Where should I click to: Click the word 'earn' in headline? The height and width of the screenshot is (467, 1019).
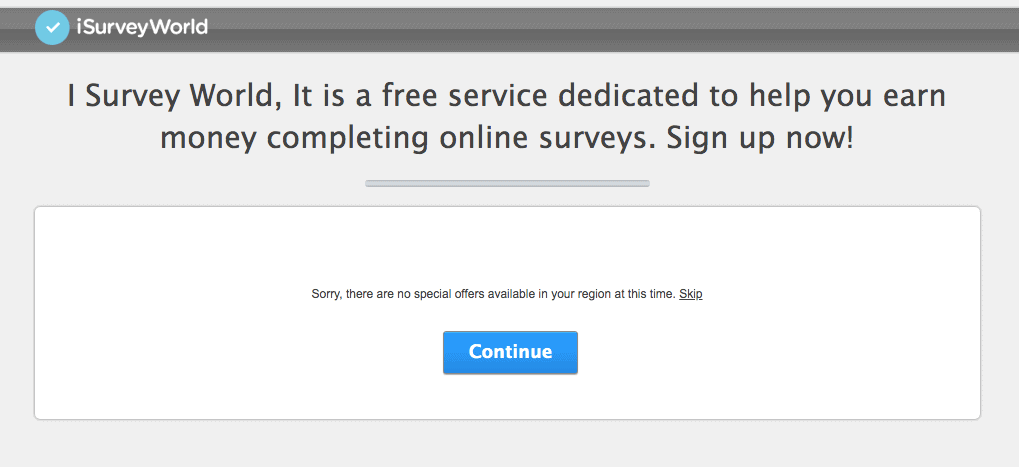tap(914, 97)
